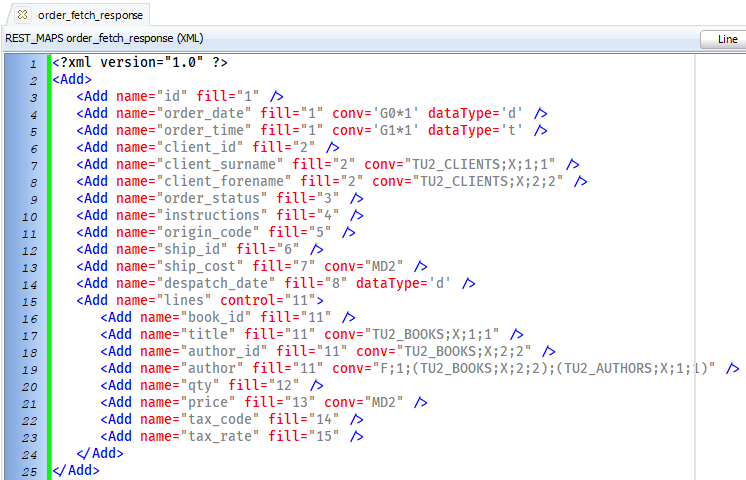Select the order_fetch_response tab
This screenshot has width=746, height=480.
[x=90, y=15]
